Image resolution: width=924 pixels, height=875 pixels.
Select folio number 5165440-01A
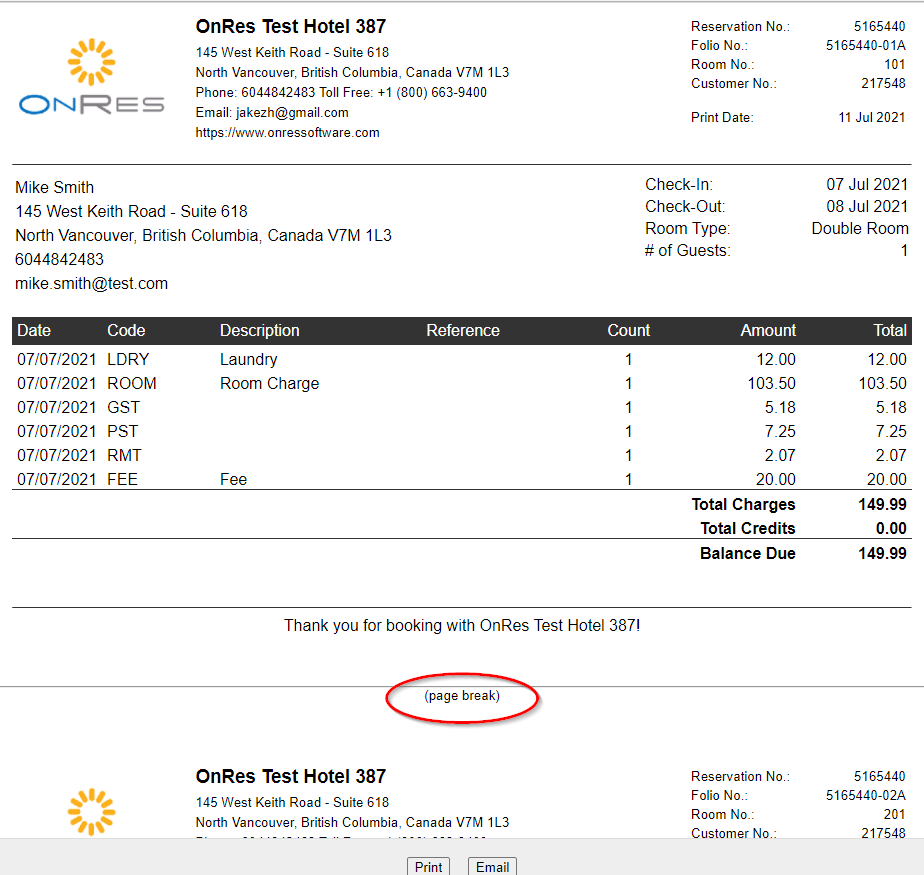pos(866,45)
